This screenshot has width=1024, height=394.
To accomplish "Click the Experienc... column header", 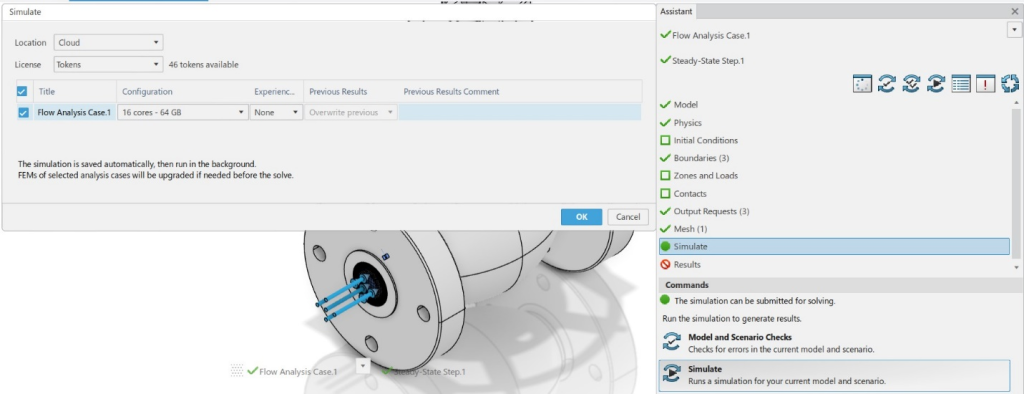I will click(276, 91).
